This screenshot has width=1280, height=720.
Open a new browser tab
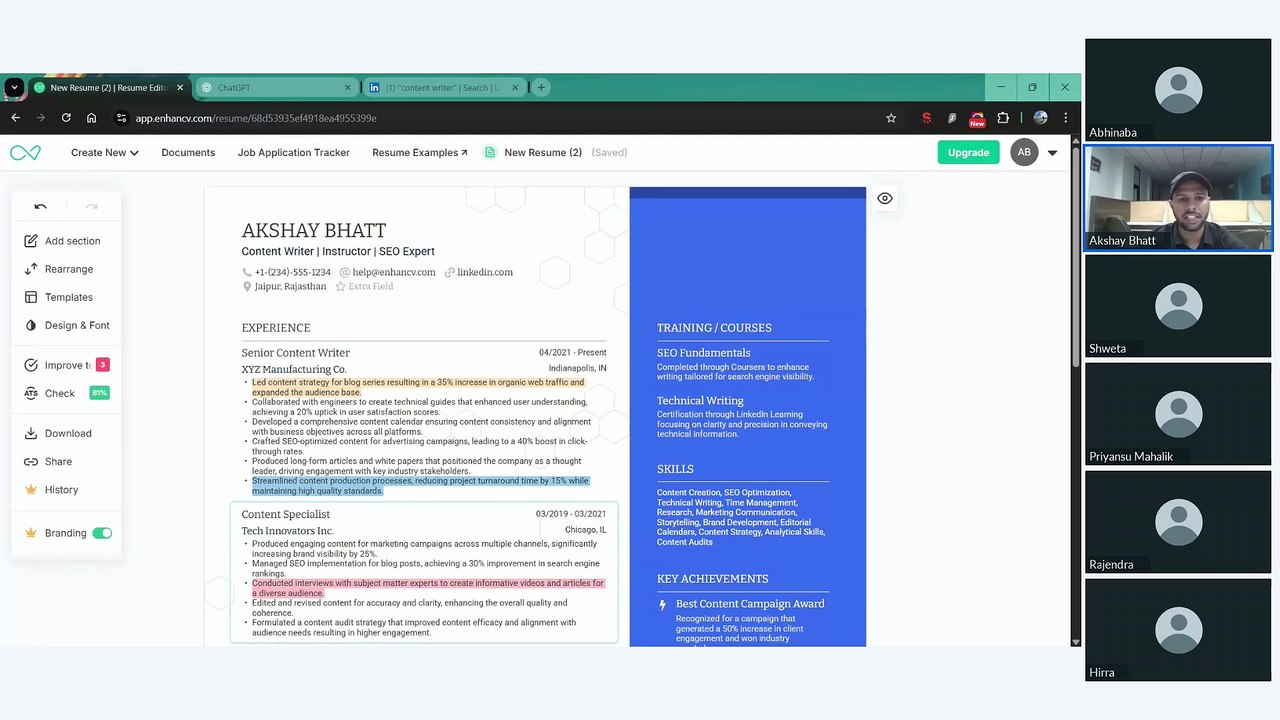pyautogui.click(x=541, y=87)
